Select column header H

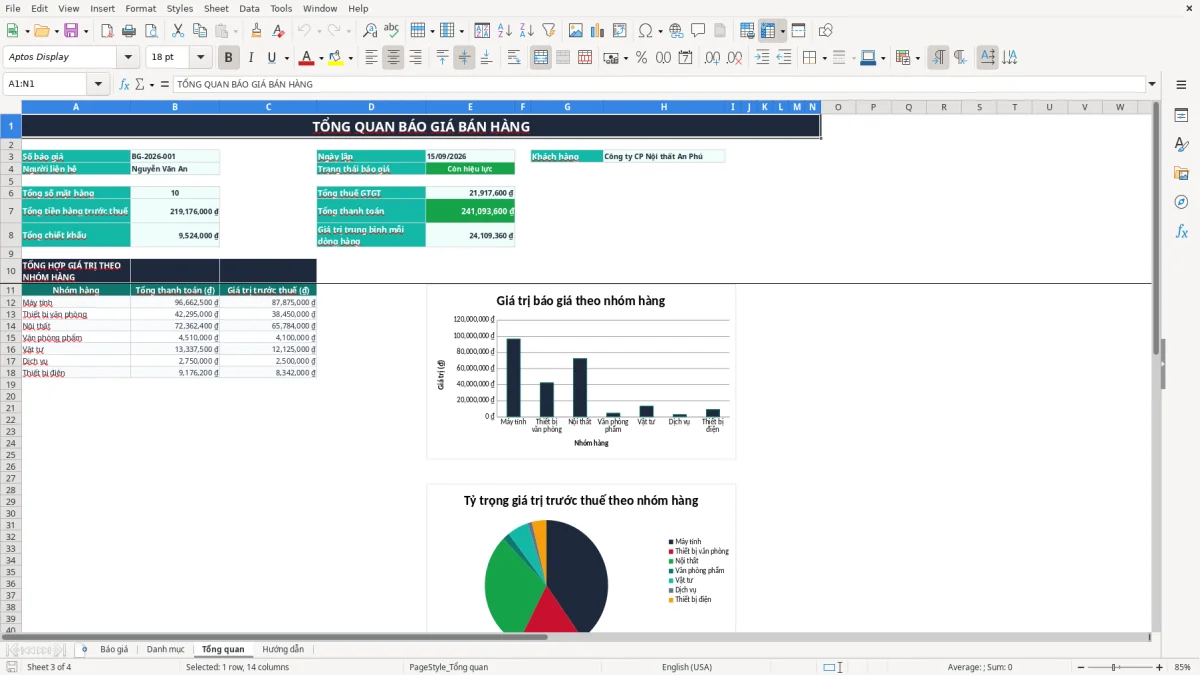[663, 107]
